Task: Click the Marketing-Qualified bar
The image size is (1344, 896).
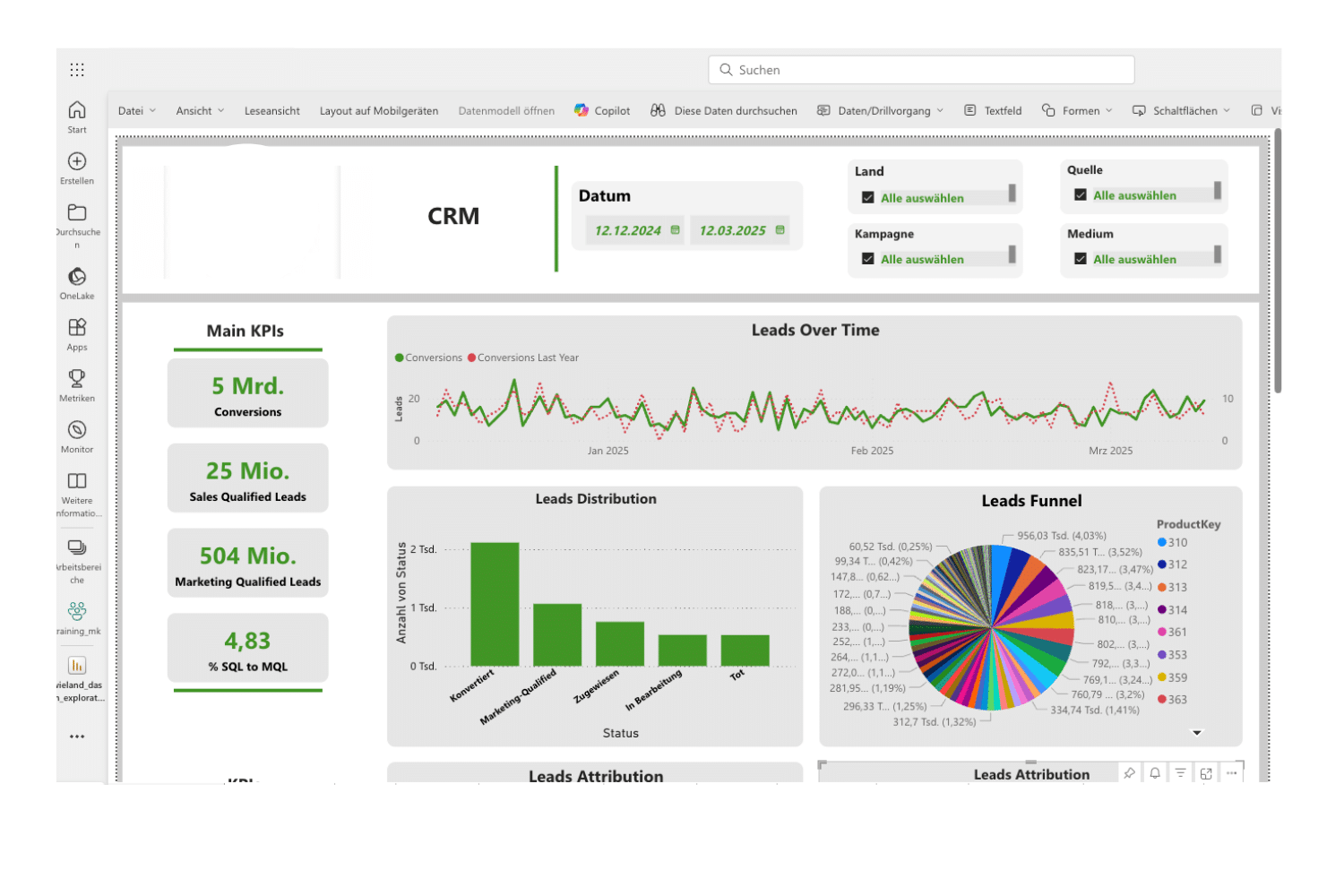Action: pos(557,634)
